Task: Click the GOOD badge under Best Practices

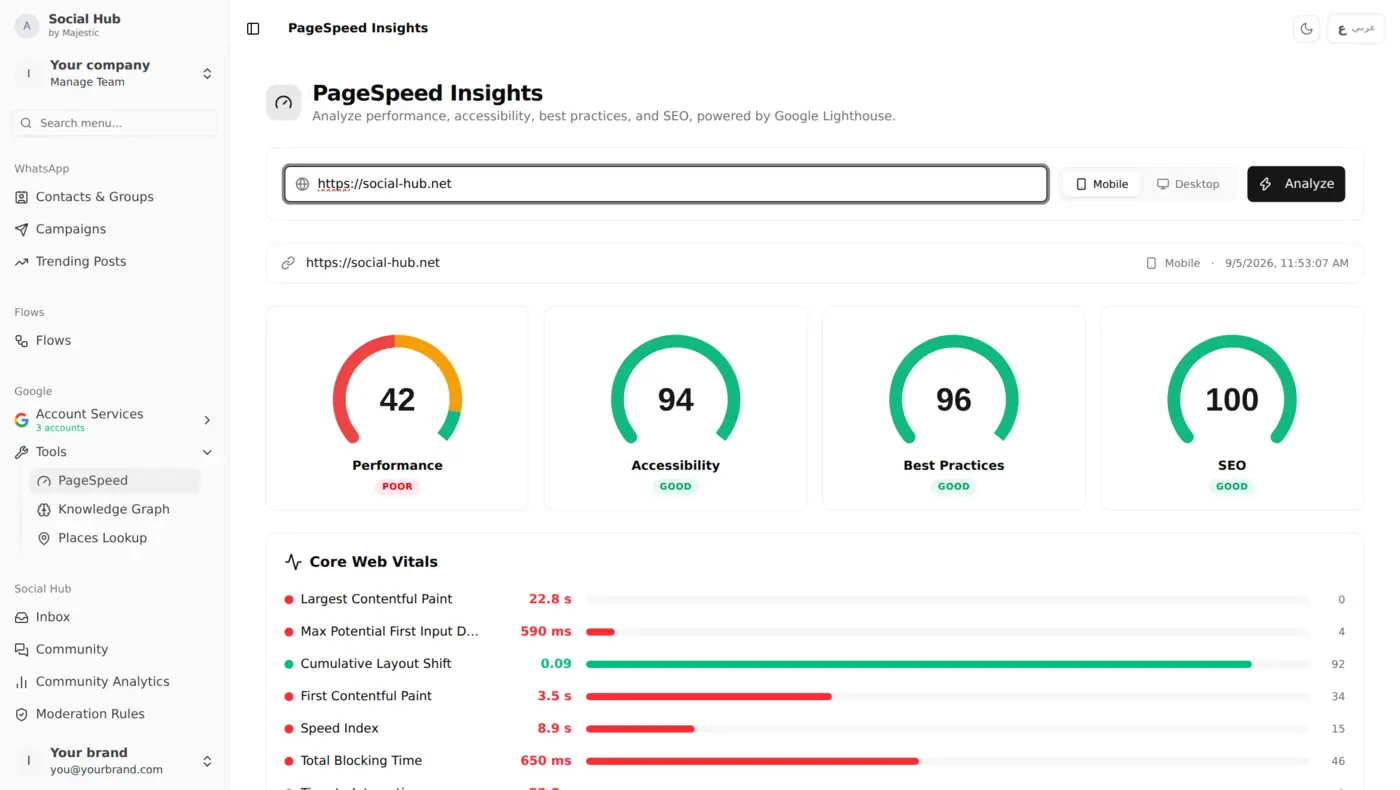Action: (954, 487)
